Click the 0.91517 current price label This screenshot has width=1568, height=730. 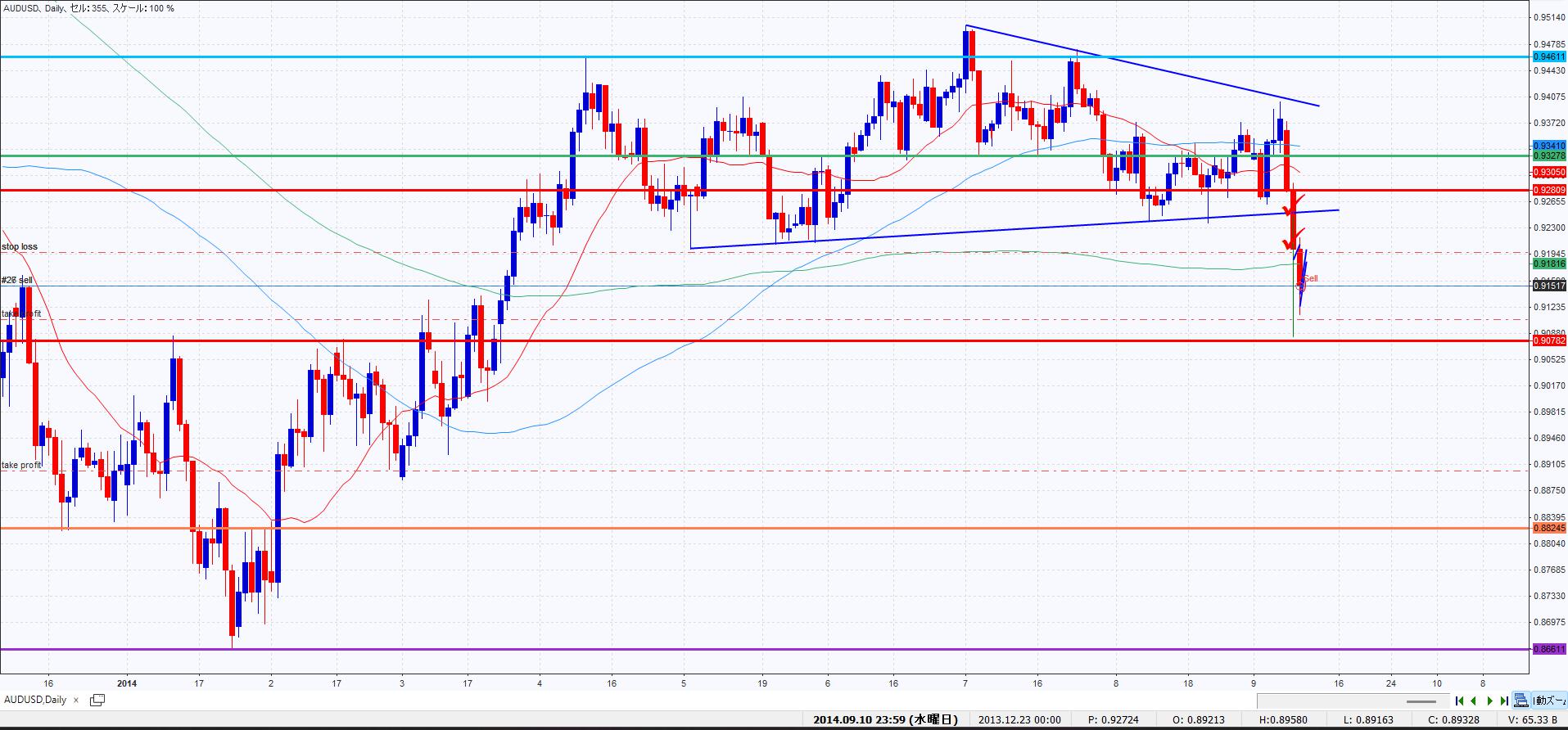tap(1548, 286)
